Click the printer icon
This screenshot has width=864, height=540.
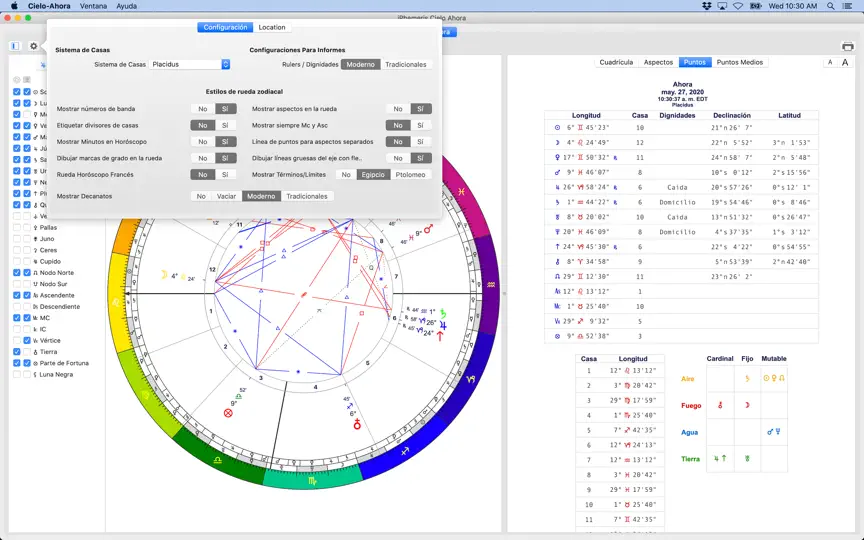pos(847,46)
